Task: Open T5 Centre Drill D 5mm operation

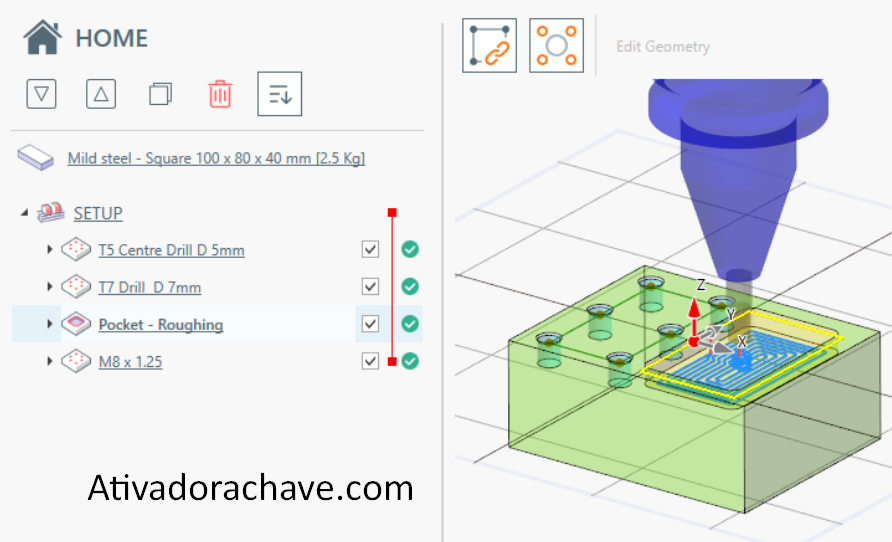Action: (171, 250)
